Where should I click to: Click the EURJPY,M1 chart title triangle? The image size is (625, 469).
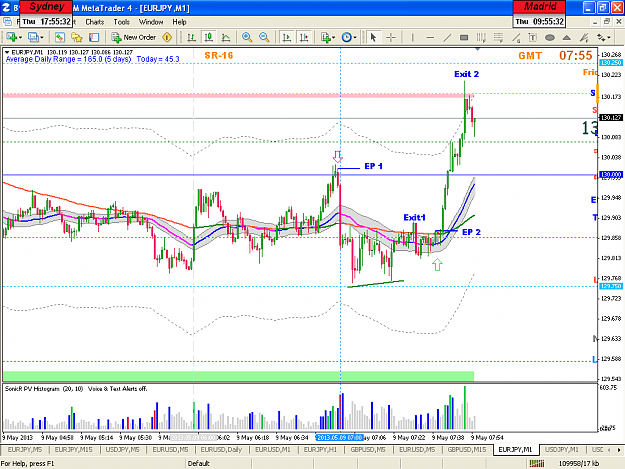[x=7, y=52]
